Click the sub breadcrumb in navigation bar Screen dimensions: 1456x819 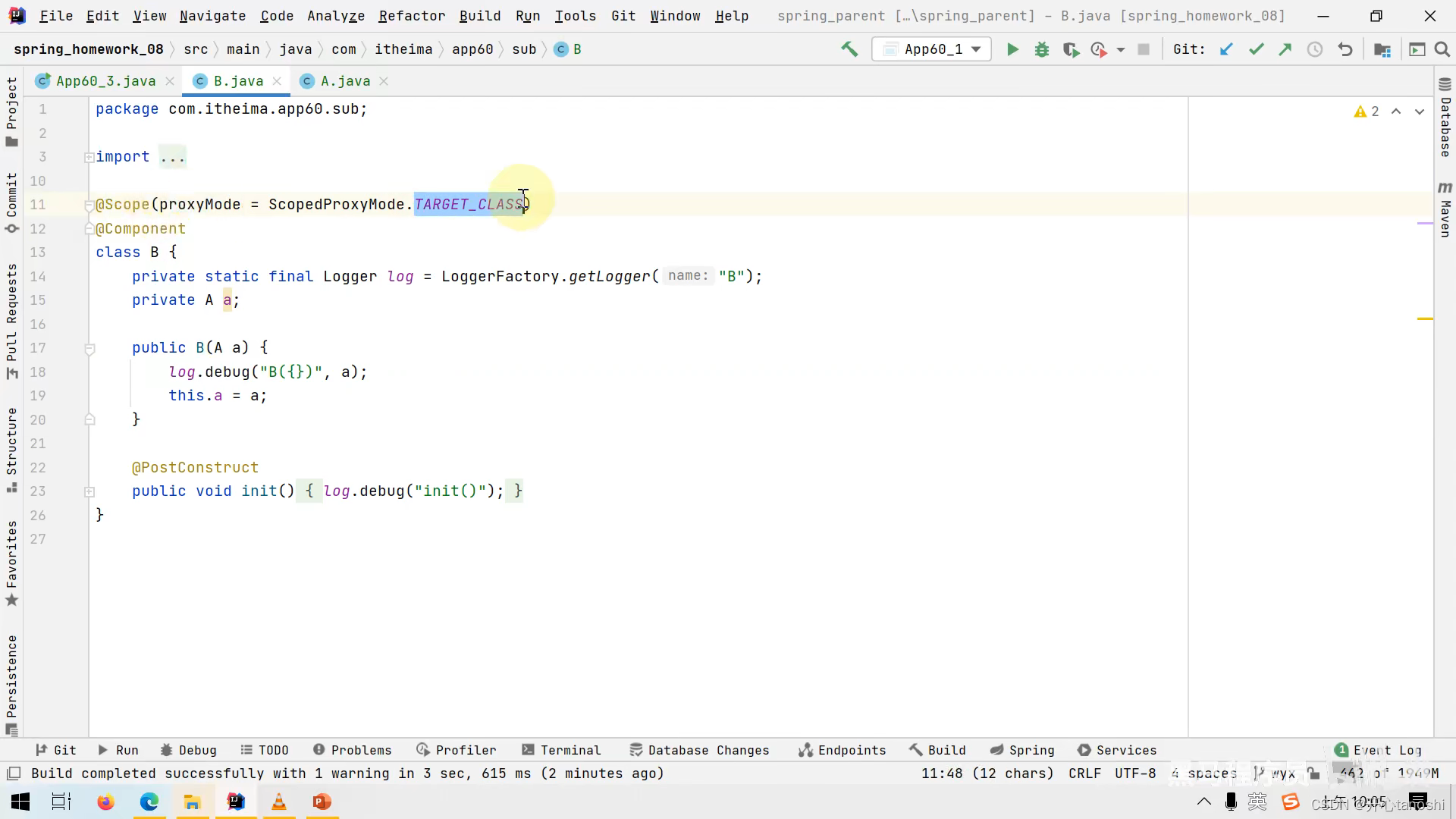click(524, 49)
